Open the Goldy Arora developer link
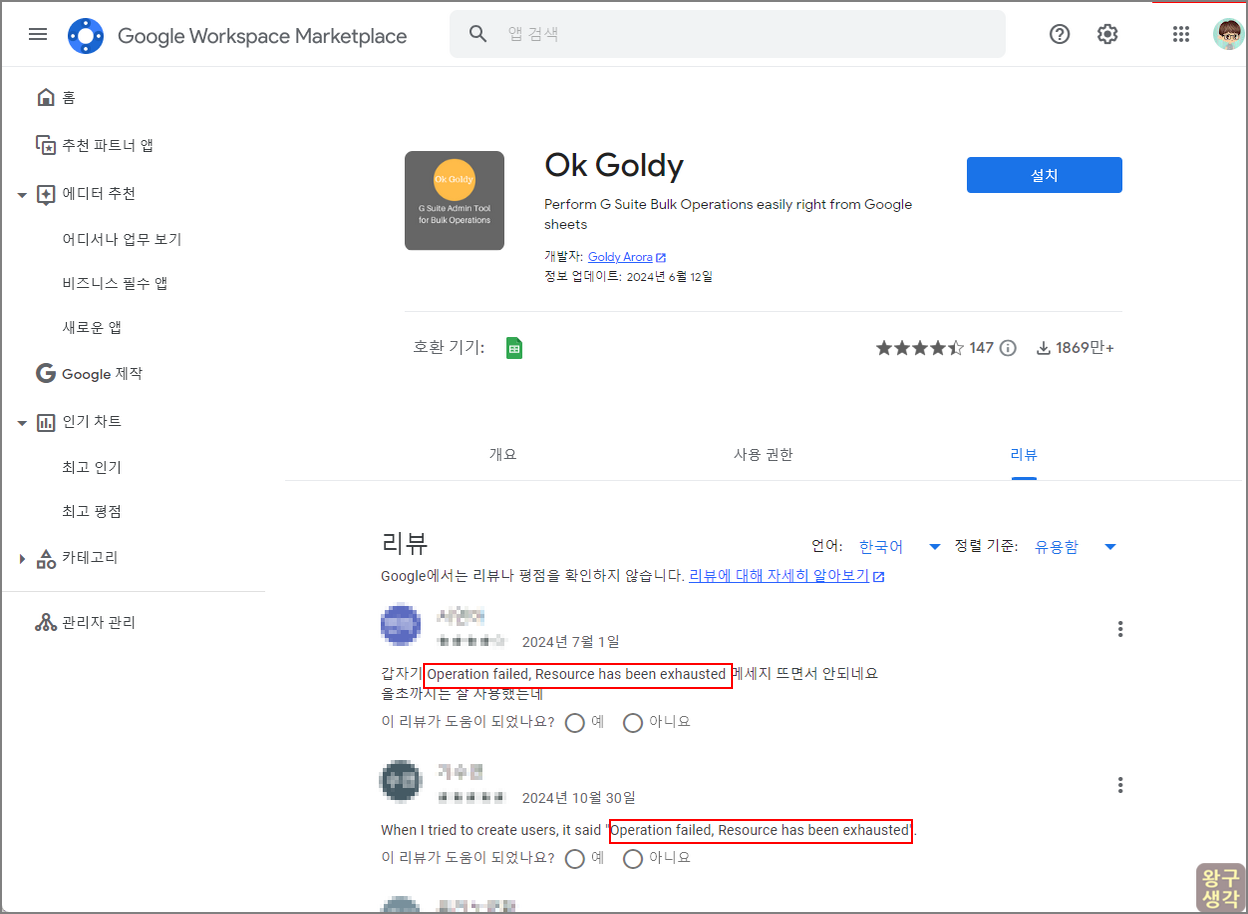This screenshot has width=1248, height=914. click(620, 256)
